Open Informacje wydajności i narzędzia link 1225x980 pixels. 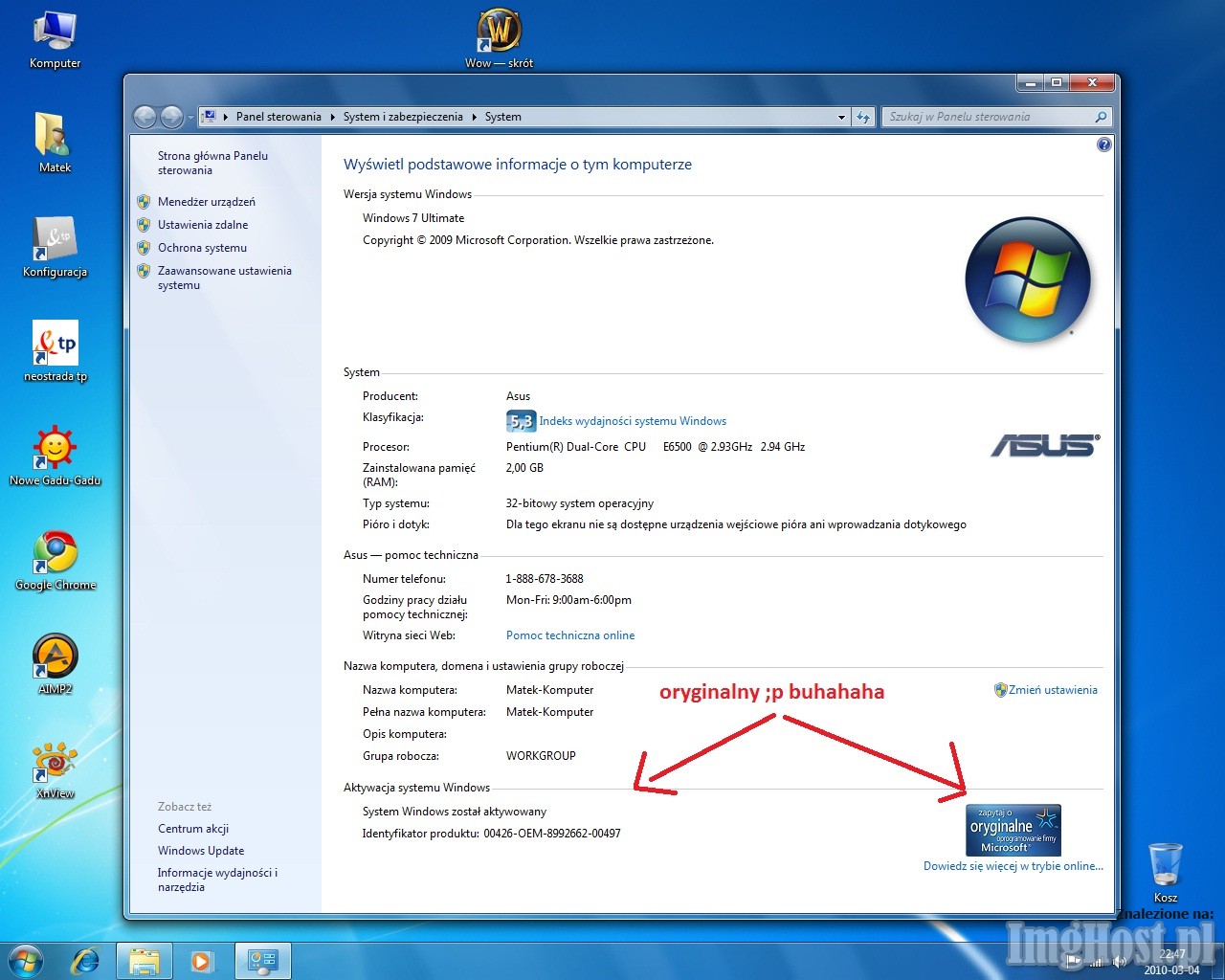217,880
